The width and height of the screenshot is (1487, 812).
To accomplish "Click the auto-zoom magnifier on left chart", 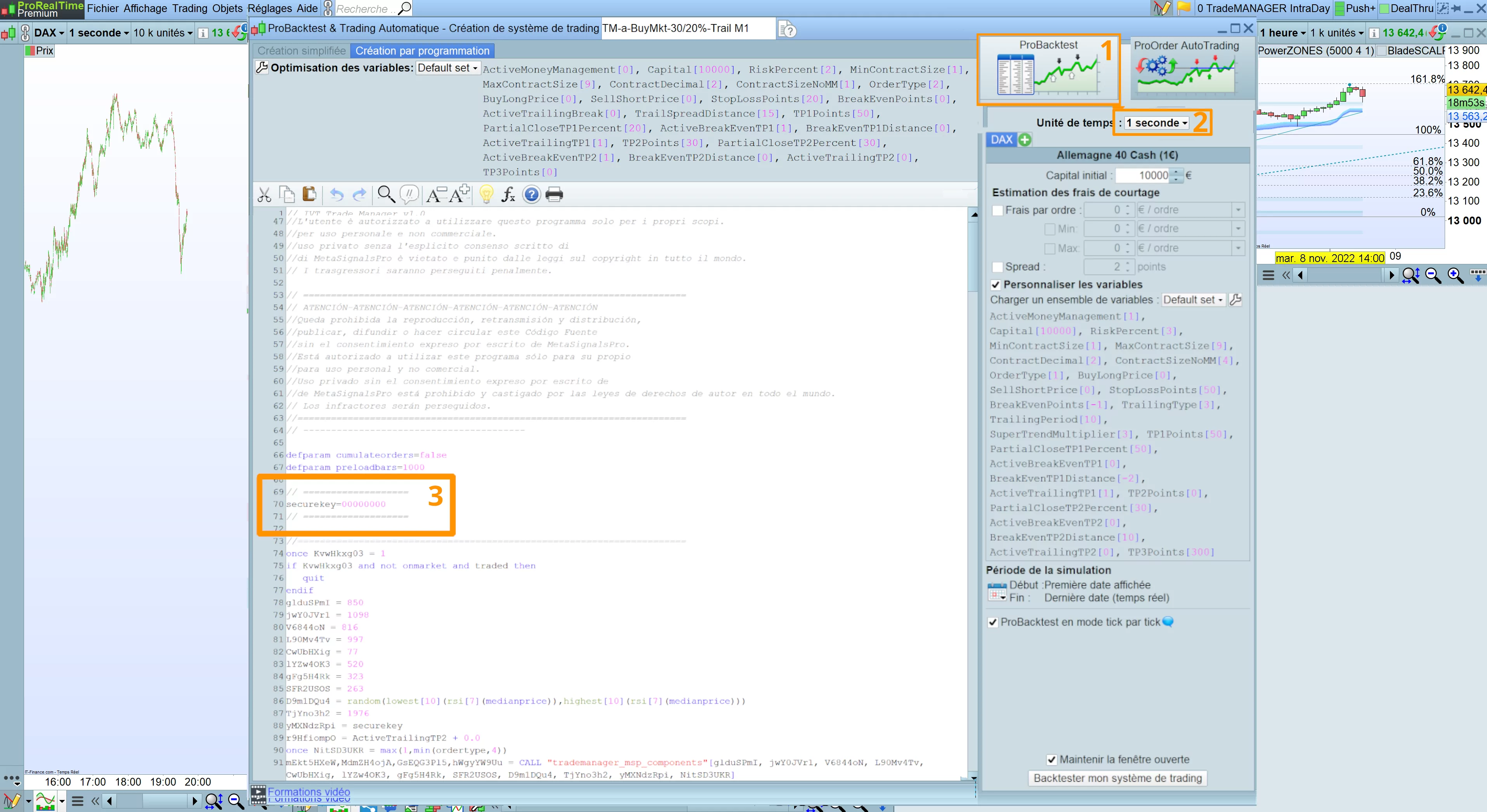I will [213, 801].
